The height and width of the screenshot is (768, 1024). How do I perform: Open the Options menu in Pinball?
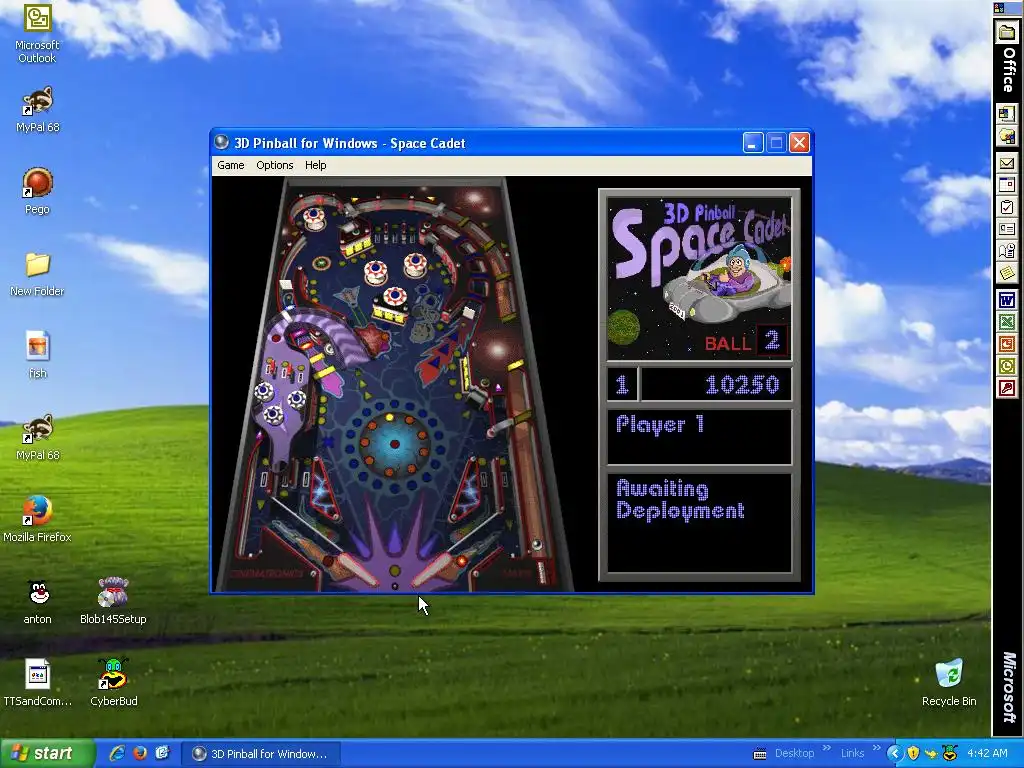coord(274,165)
